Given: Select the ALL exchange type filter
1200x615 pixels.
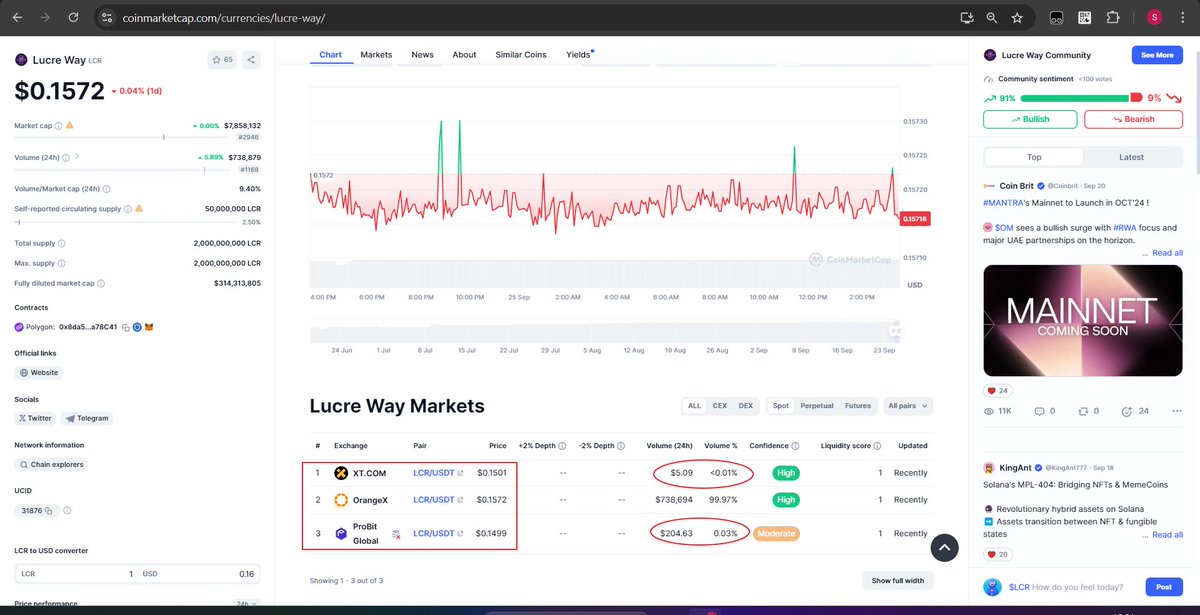Looking at the screenshot, I should (694, 406).
